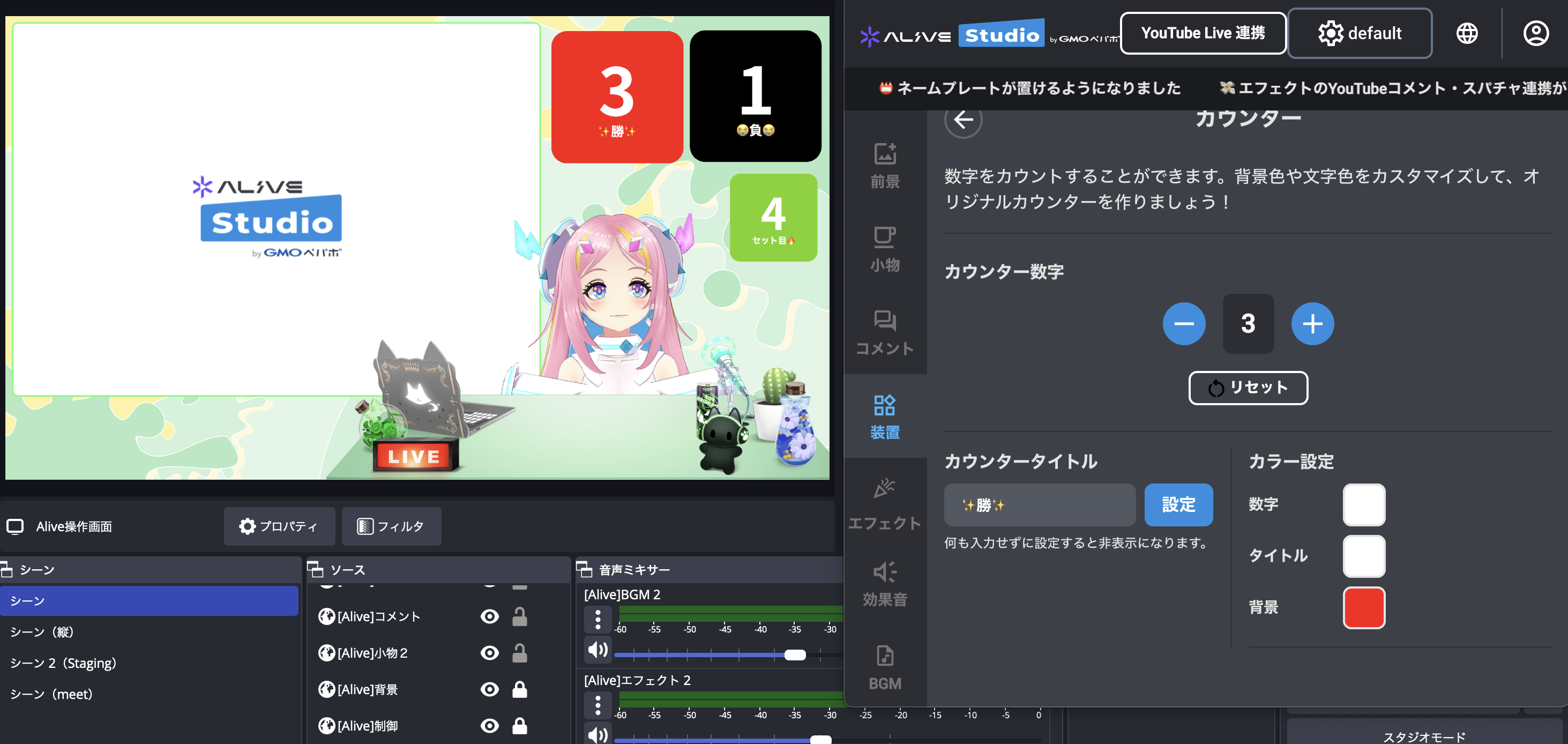Click the エフェクトのYouTubeコメント news item
Screen dimensions: 1568x744
[x=1393, y=88]
